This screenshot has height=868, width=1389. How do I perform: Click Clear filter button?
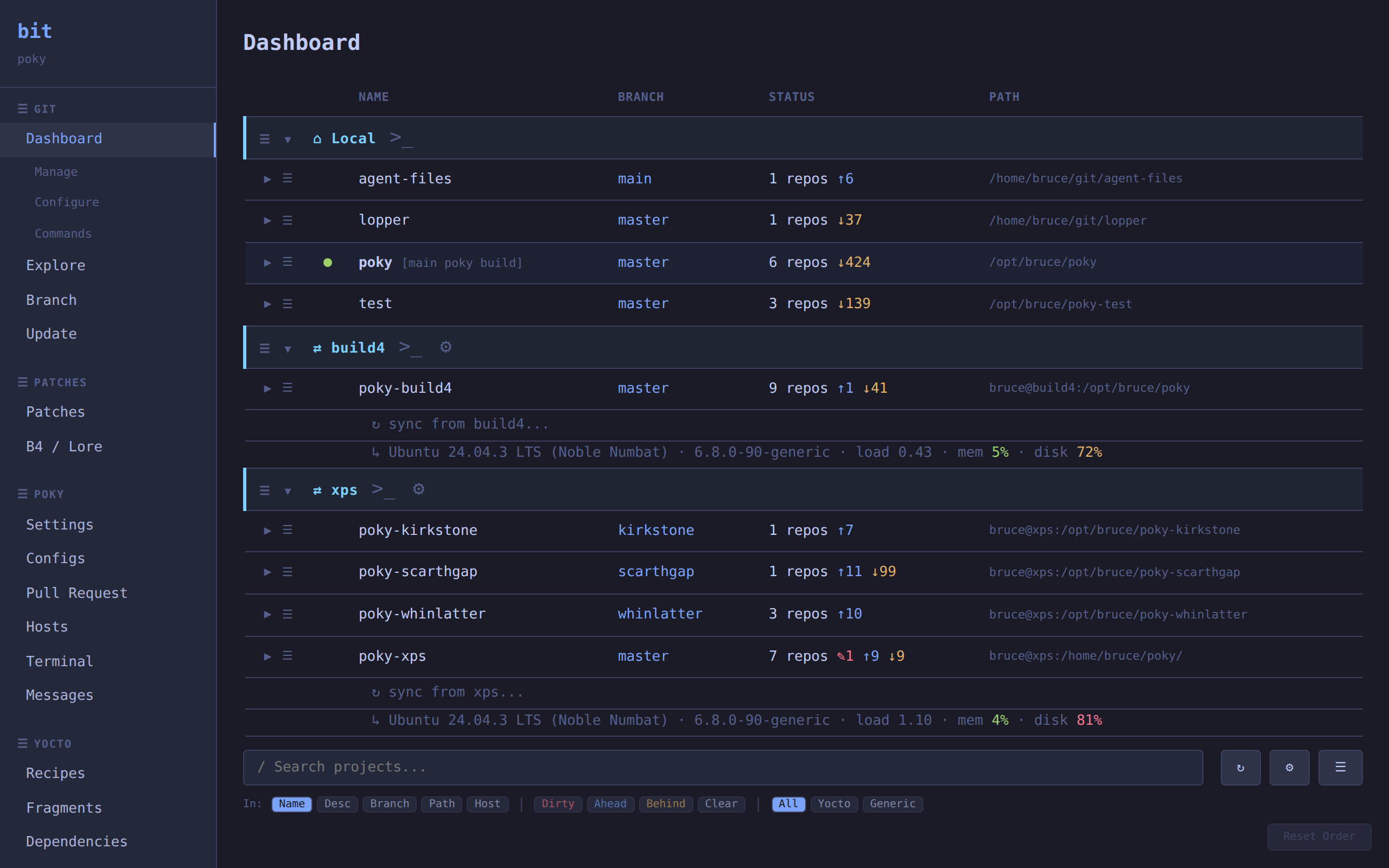coord(721,803)
